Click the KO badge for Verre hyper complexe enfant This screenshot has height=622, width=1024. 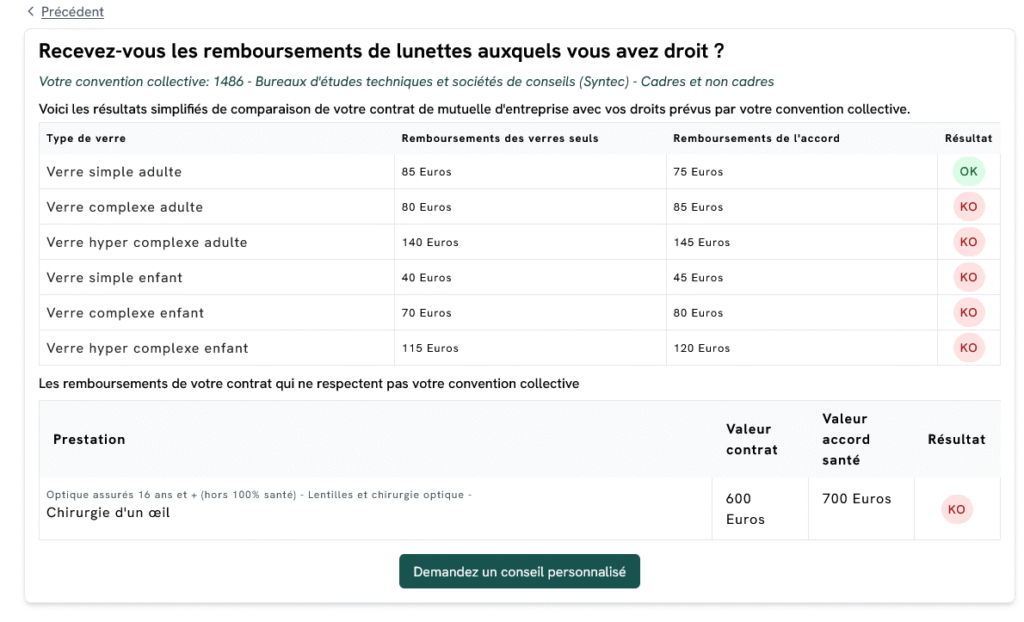(967, 348)
